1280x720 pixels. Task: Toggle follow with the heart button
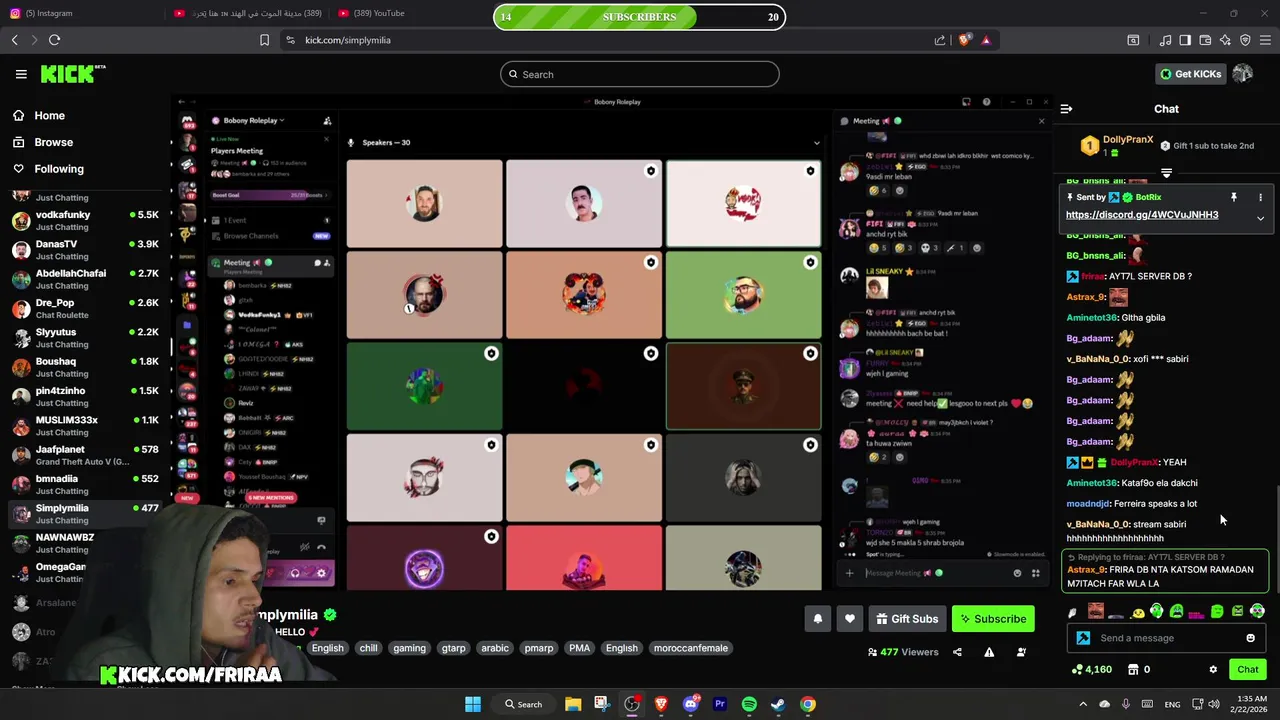tap(850, 619)
